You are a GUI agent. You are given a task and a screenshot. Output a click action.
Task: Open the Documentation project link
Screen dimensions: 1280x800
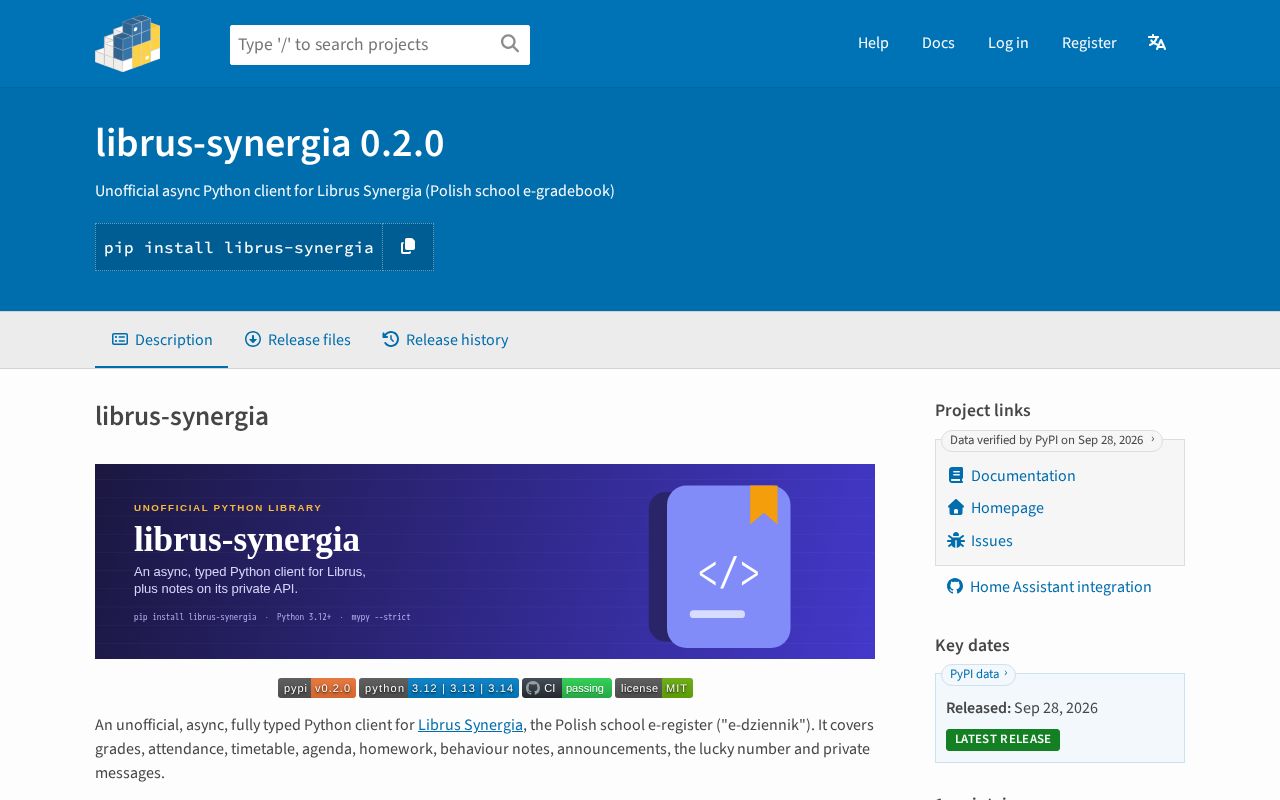click(1011, 476)
